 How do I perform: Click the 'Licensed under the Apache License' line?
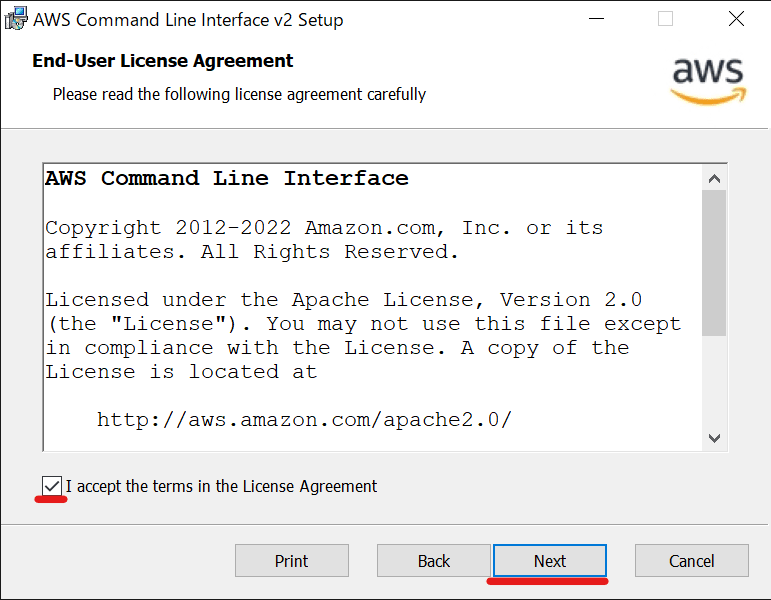tap(344, 300)
